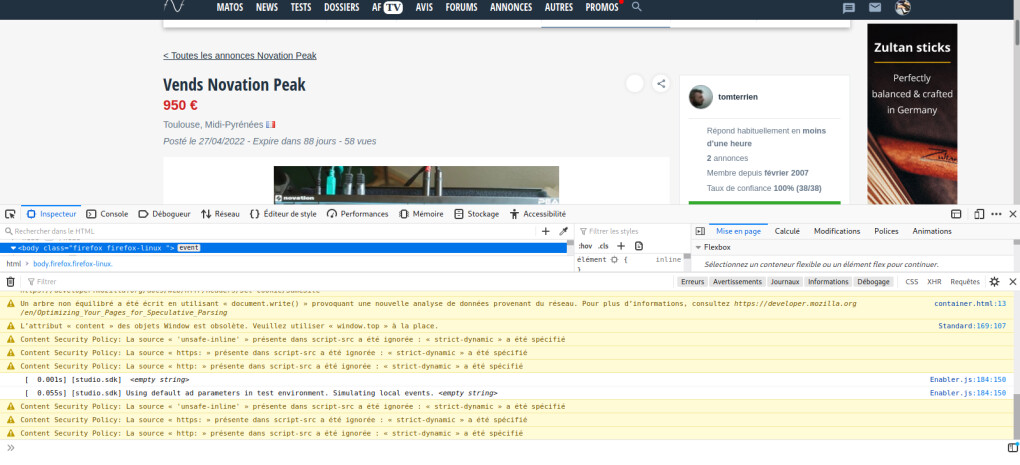Open the Standard:169:107 source link
This screenshot has width=1020, height=465.
(972, 326)
